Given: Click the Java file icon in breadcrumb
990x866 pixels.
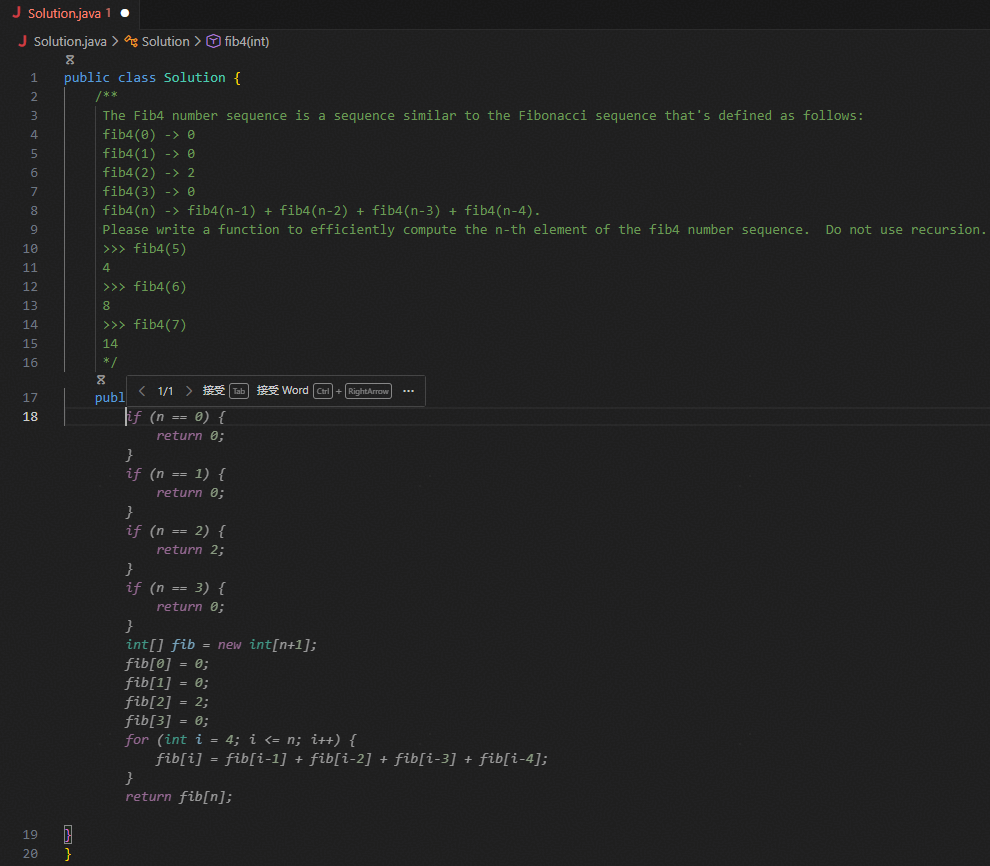Looking at the screenshot, I should (x=23, y=41).
